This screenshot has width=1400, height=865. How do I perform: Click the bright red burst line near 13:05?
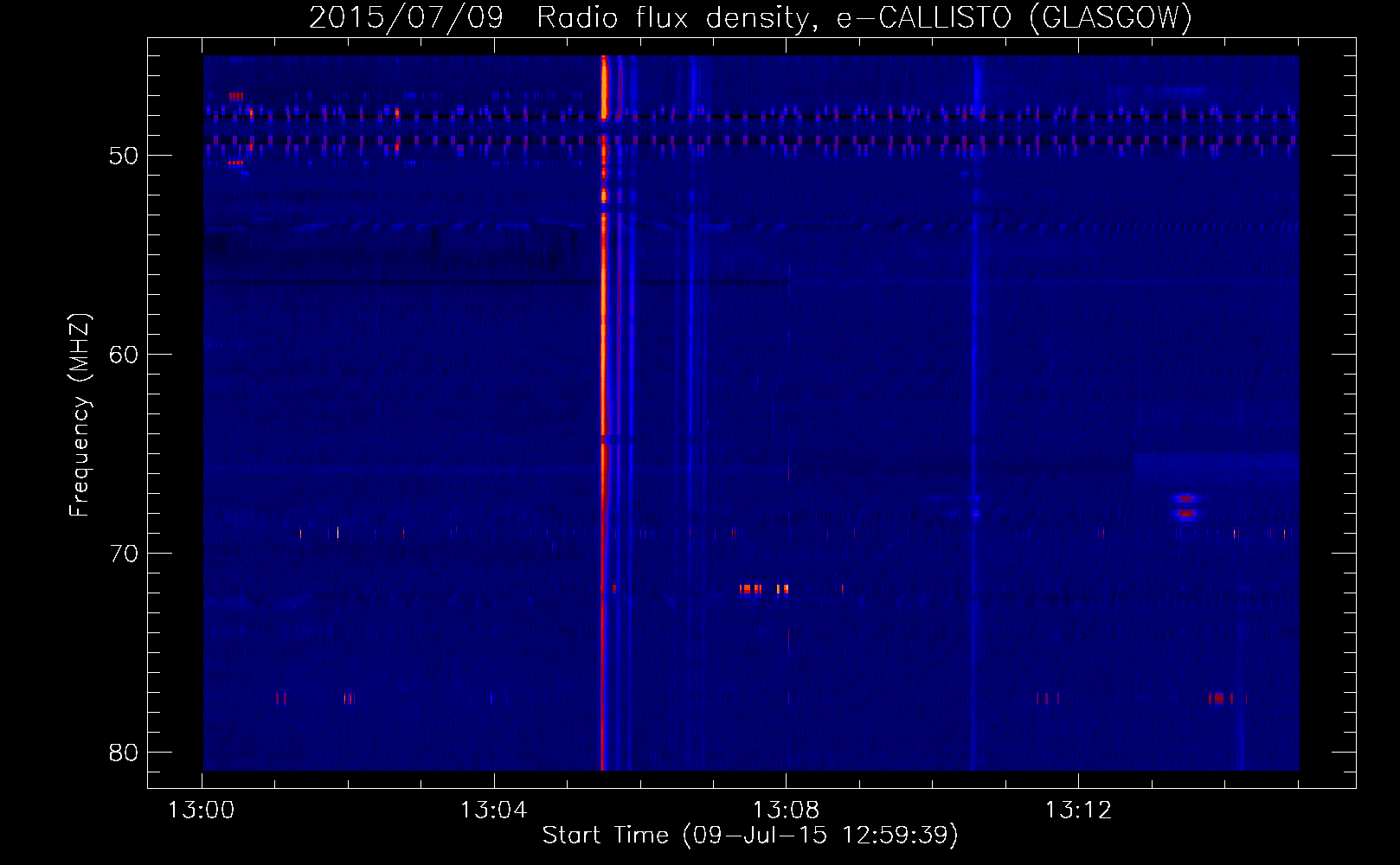(603, 413)
